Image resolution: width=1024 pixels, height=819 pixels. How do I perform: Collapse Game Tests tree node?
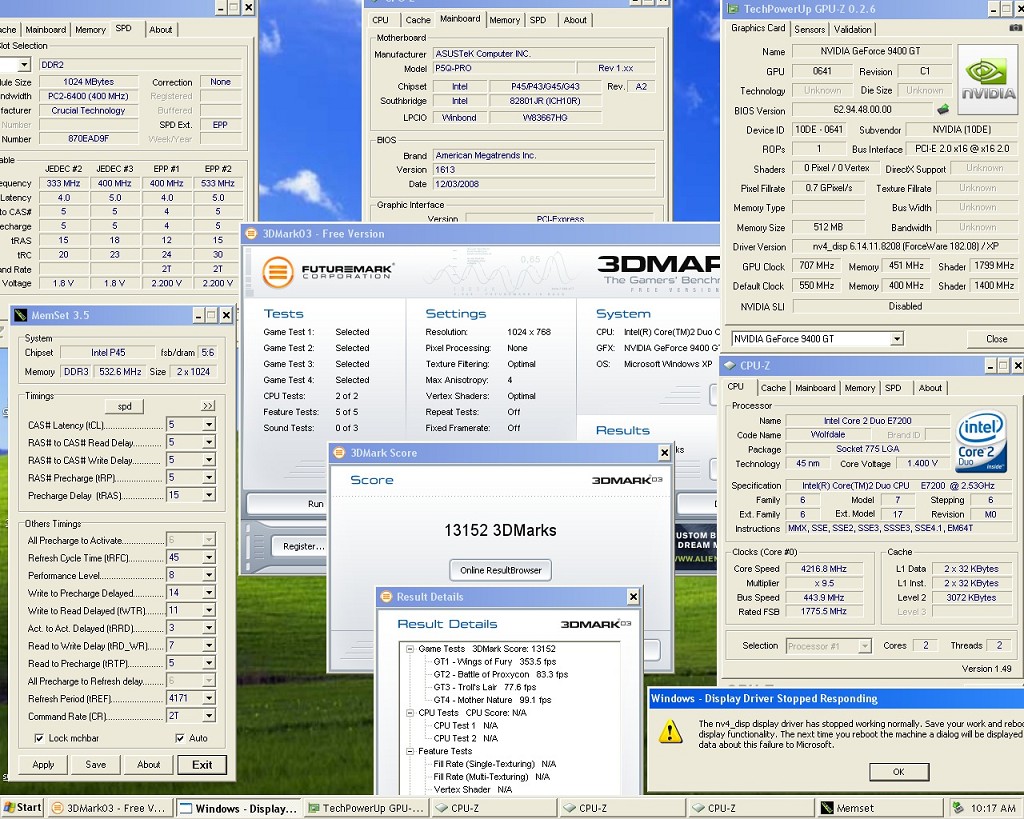[410, 649]
